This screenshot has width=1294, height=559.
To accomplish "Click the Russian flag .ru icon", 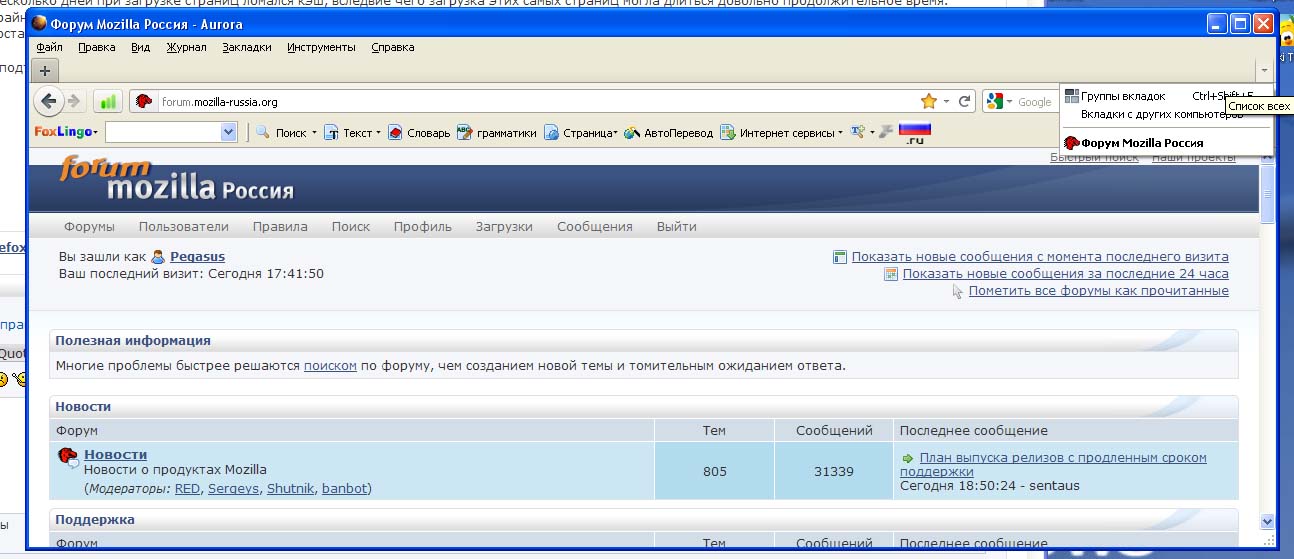I will pos(915,132).
